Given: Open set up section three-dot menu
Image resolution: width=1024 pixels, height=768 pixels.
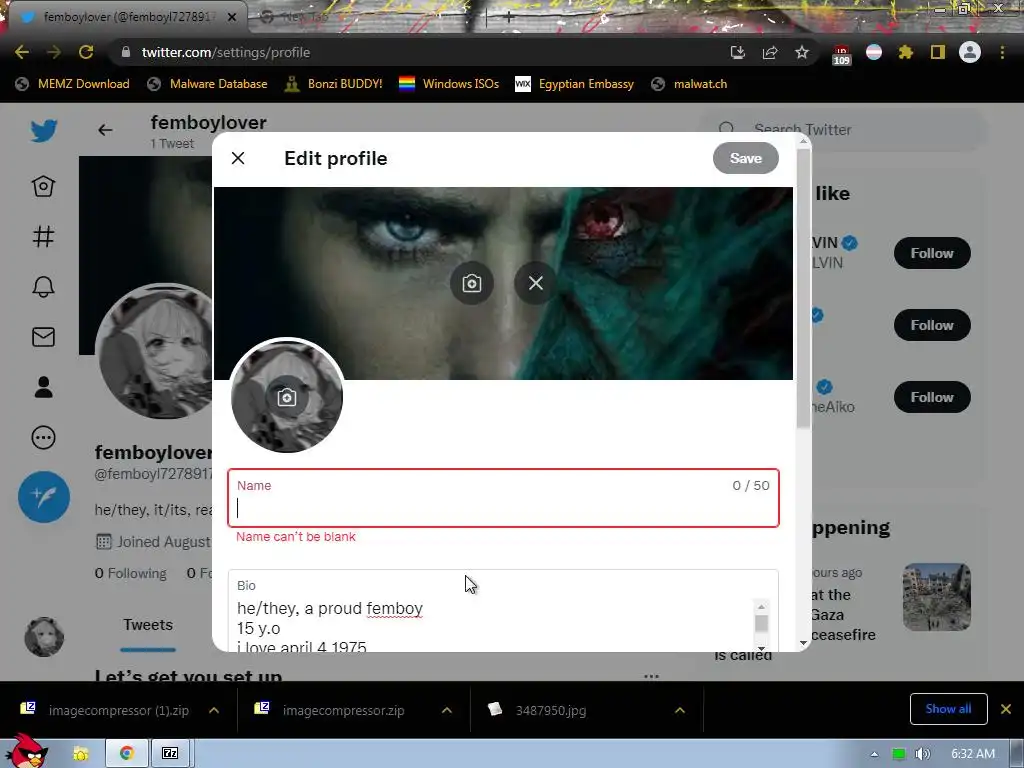Looking at the screenshot, I should pyautogui.click(x=651, y=676).
